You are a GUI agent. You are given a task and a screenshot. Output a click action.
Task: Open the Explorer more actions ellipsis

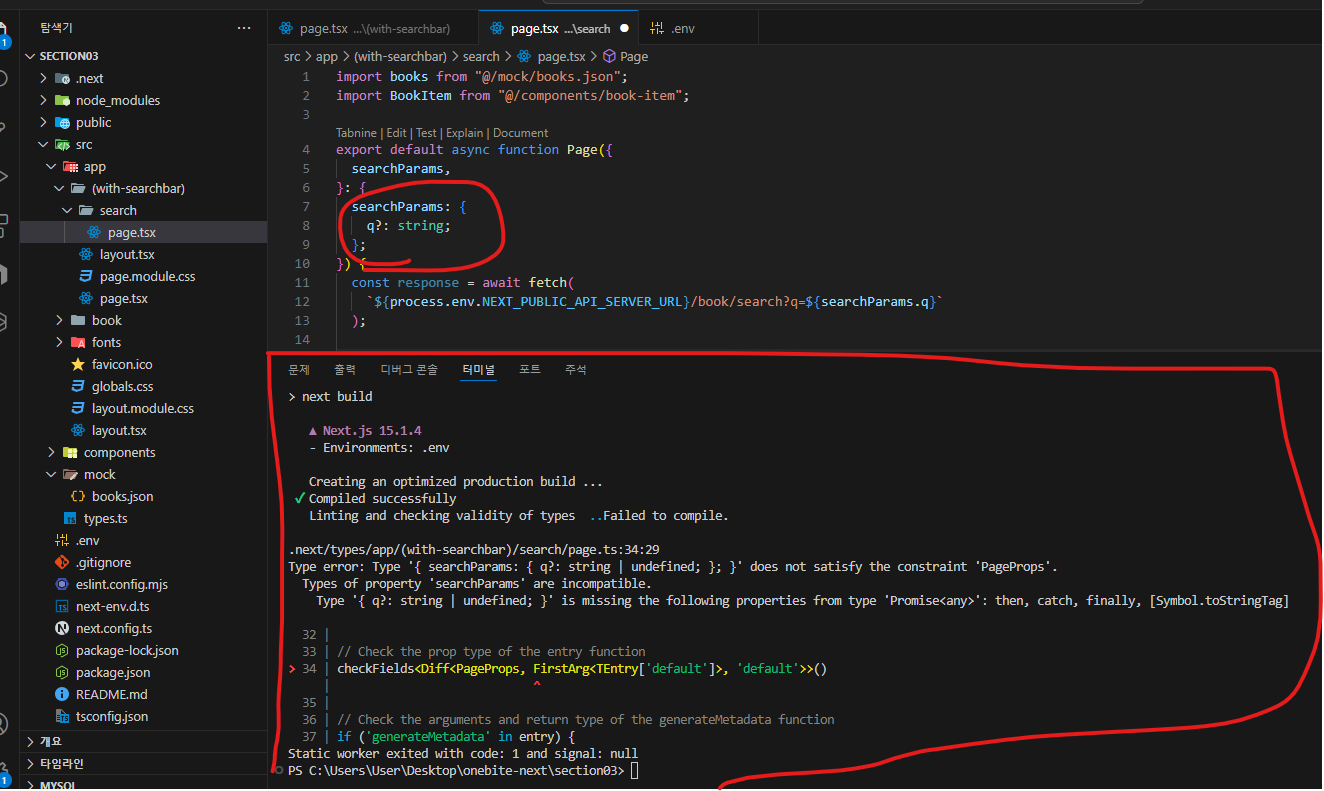(x=244, y=28)
